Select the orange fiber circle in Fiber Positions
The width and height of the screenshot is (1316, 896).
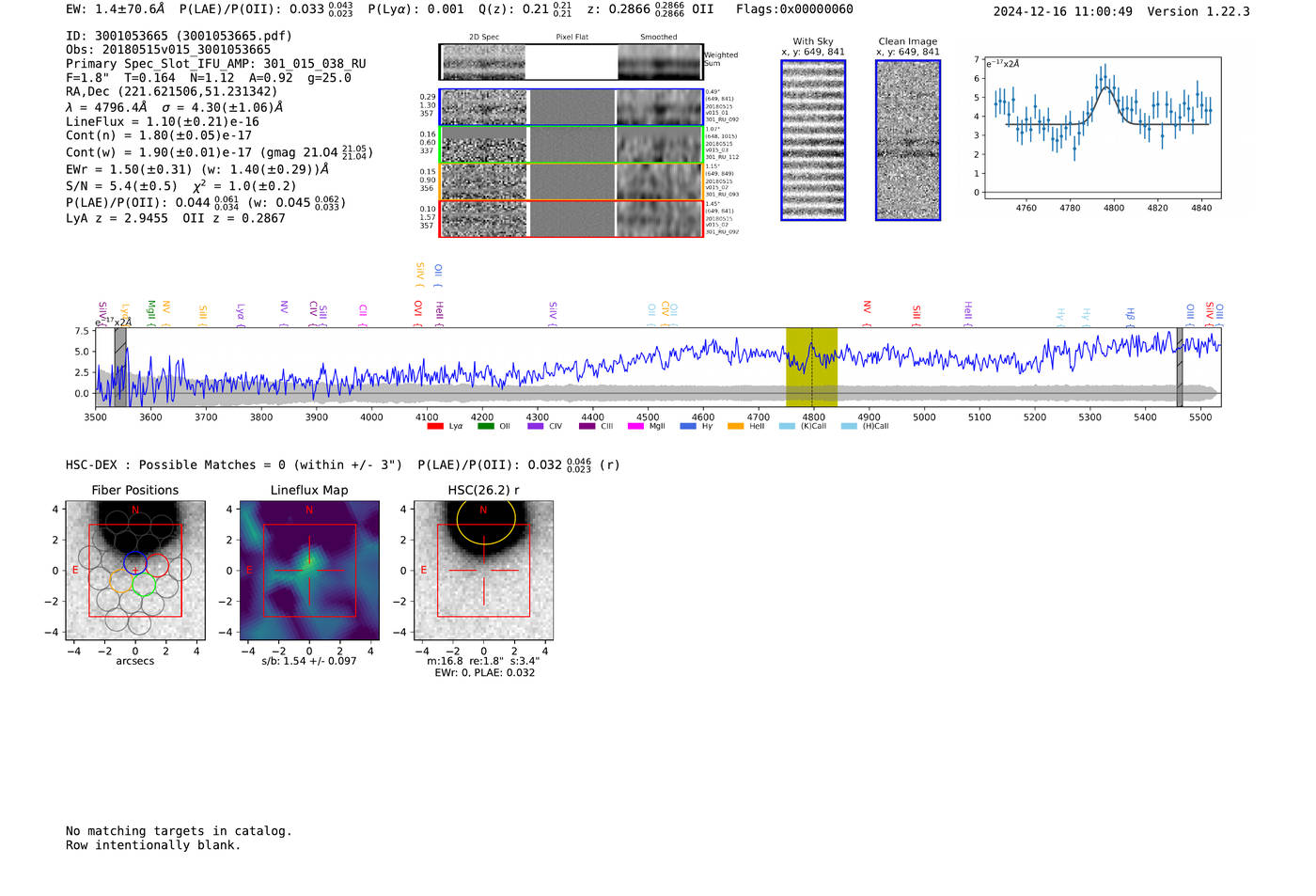click(121, 580)
